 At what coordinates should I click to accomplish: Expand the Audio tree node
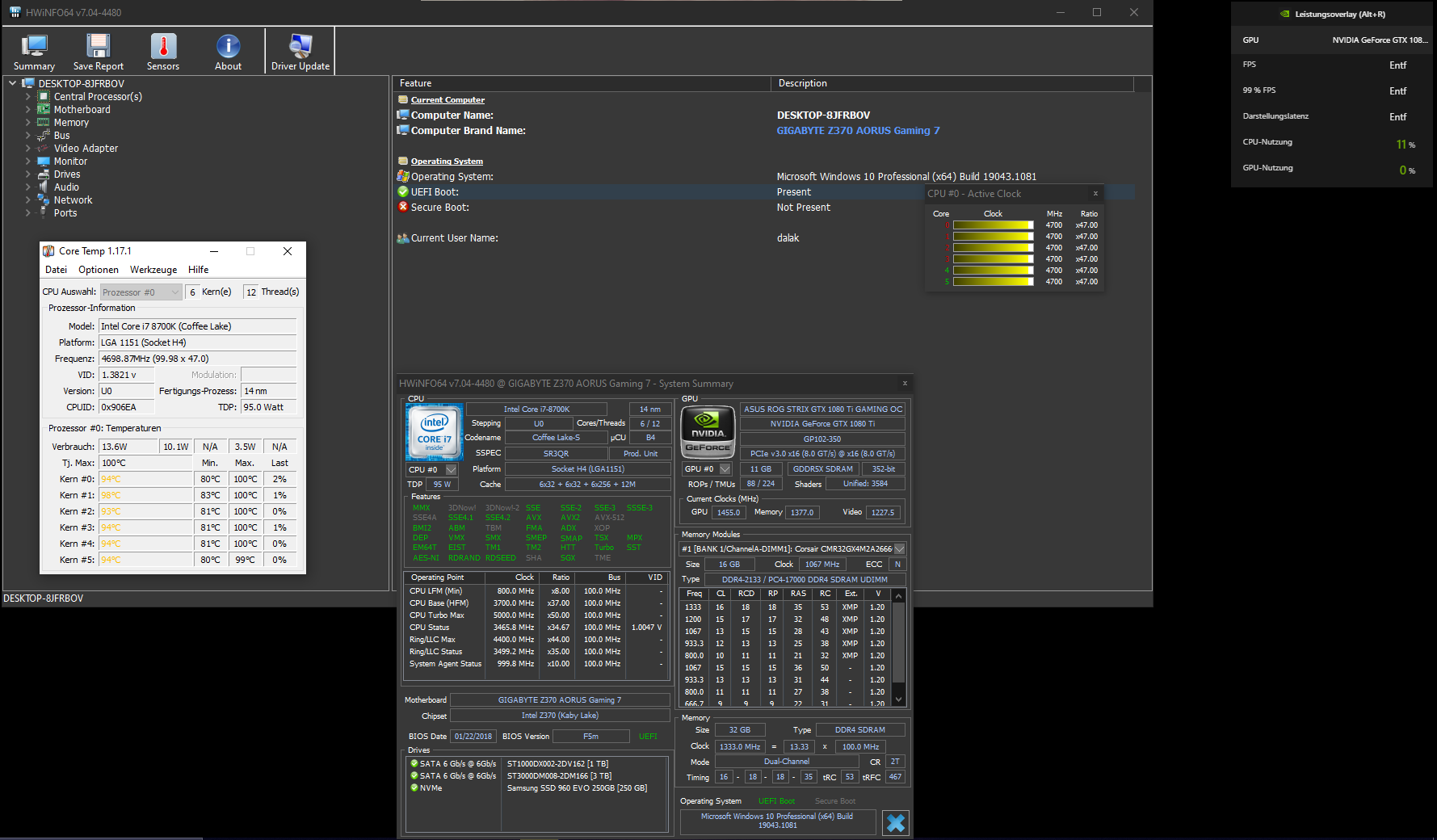(x=28, y=187)
